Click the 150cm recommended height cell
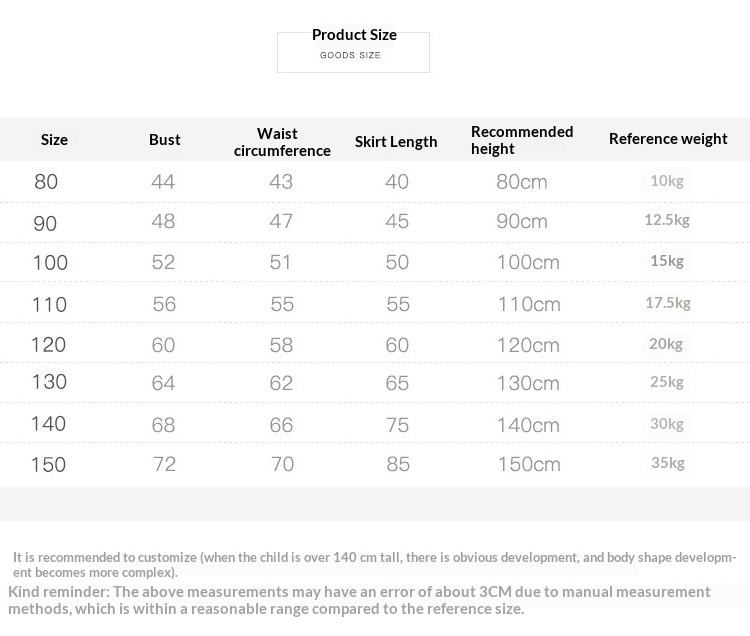Screen dimensions: 750x636 coord(528,465)
